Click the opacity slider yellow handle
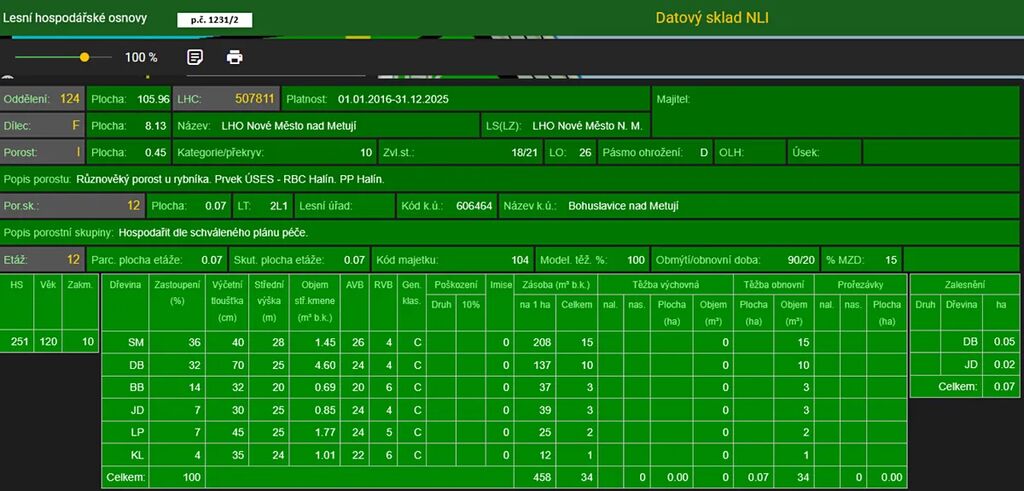The image size is (1024, 491). point(84,57)
